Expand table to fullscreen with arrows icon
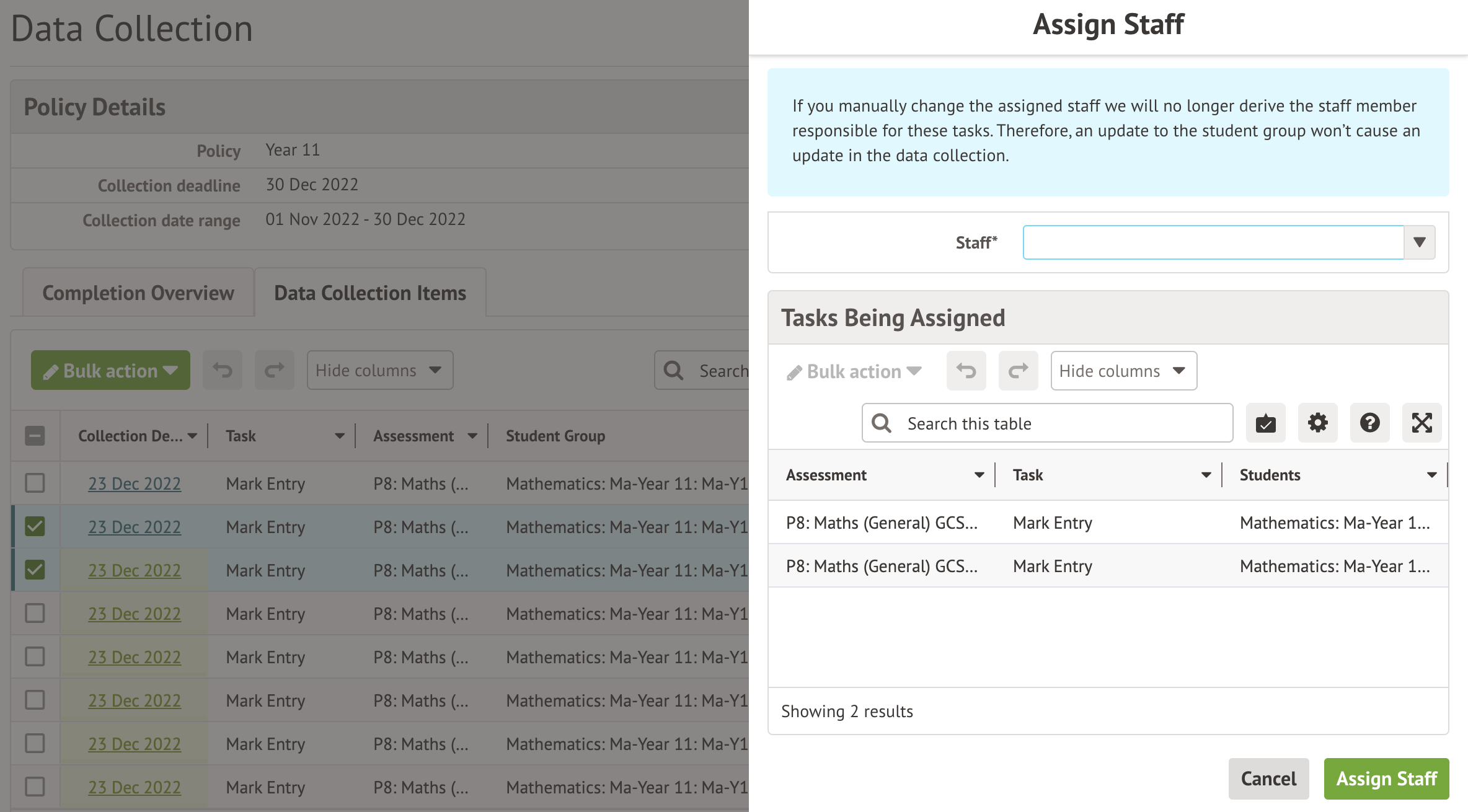Viewport: 1468px width, 812px height. pyautogui.click(x=1422, y=423)
